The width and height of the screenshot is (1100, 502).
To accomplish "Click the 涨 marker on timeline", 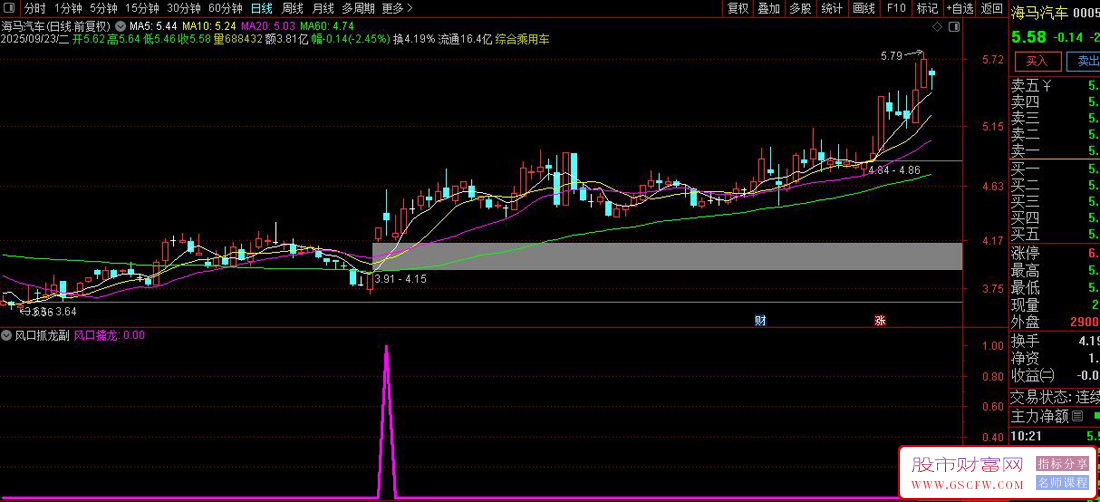I will (880, 320).
